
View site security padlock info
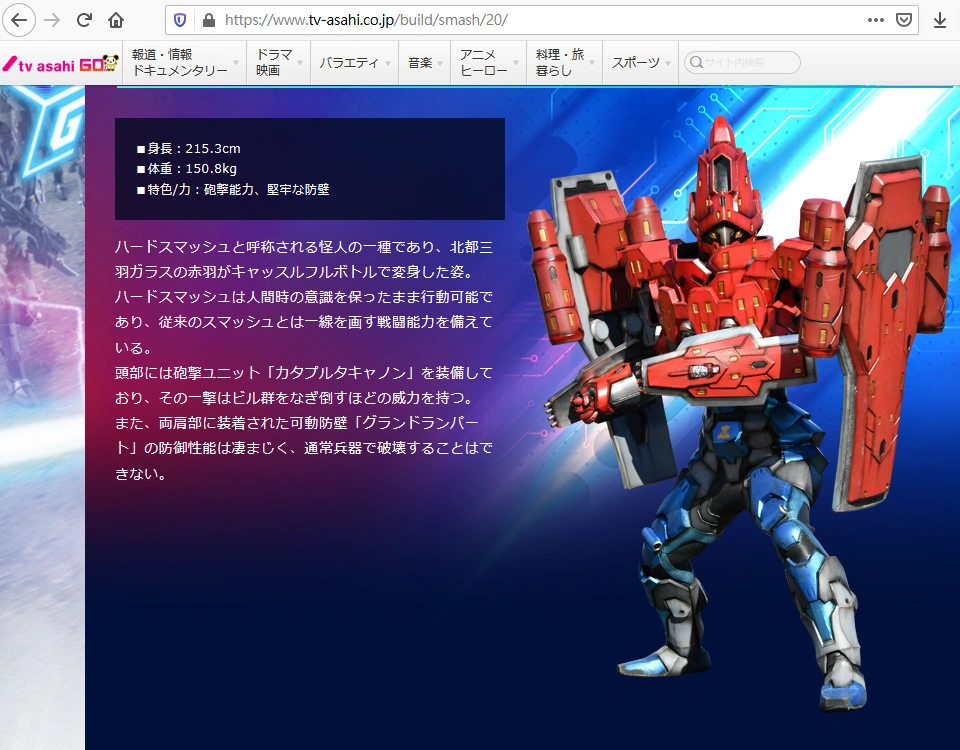click(209, 20)
